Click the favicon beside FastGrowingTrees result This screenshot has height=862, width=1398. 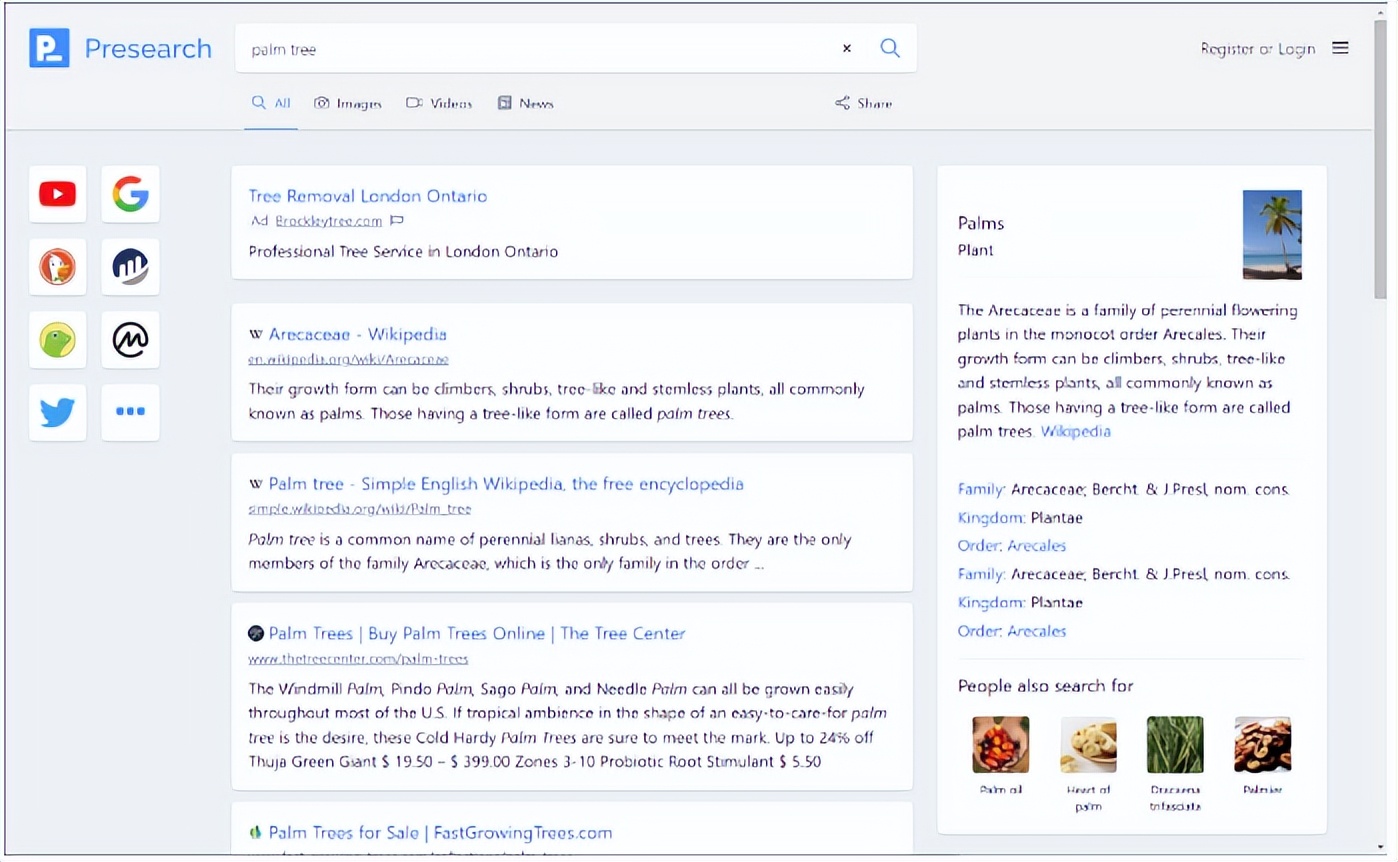click(256, 832)
